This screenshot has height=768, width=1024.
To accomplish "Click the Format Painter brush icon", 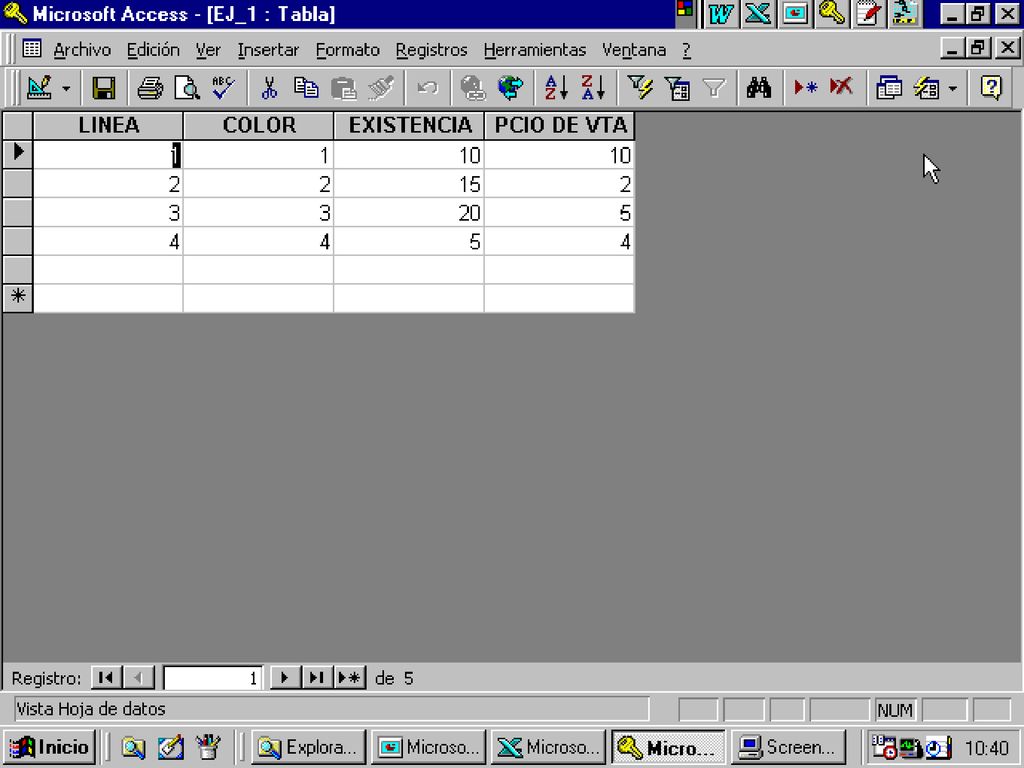I will [x=381, y=88].
